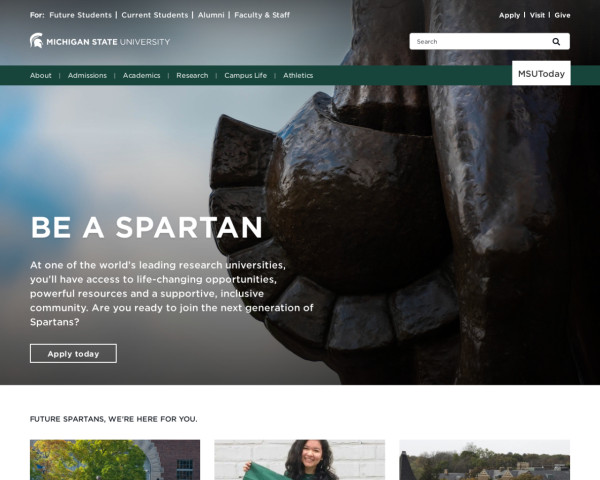
Task: Select Campus Life in navigation
Action: click(246, 75)
